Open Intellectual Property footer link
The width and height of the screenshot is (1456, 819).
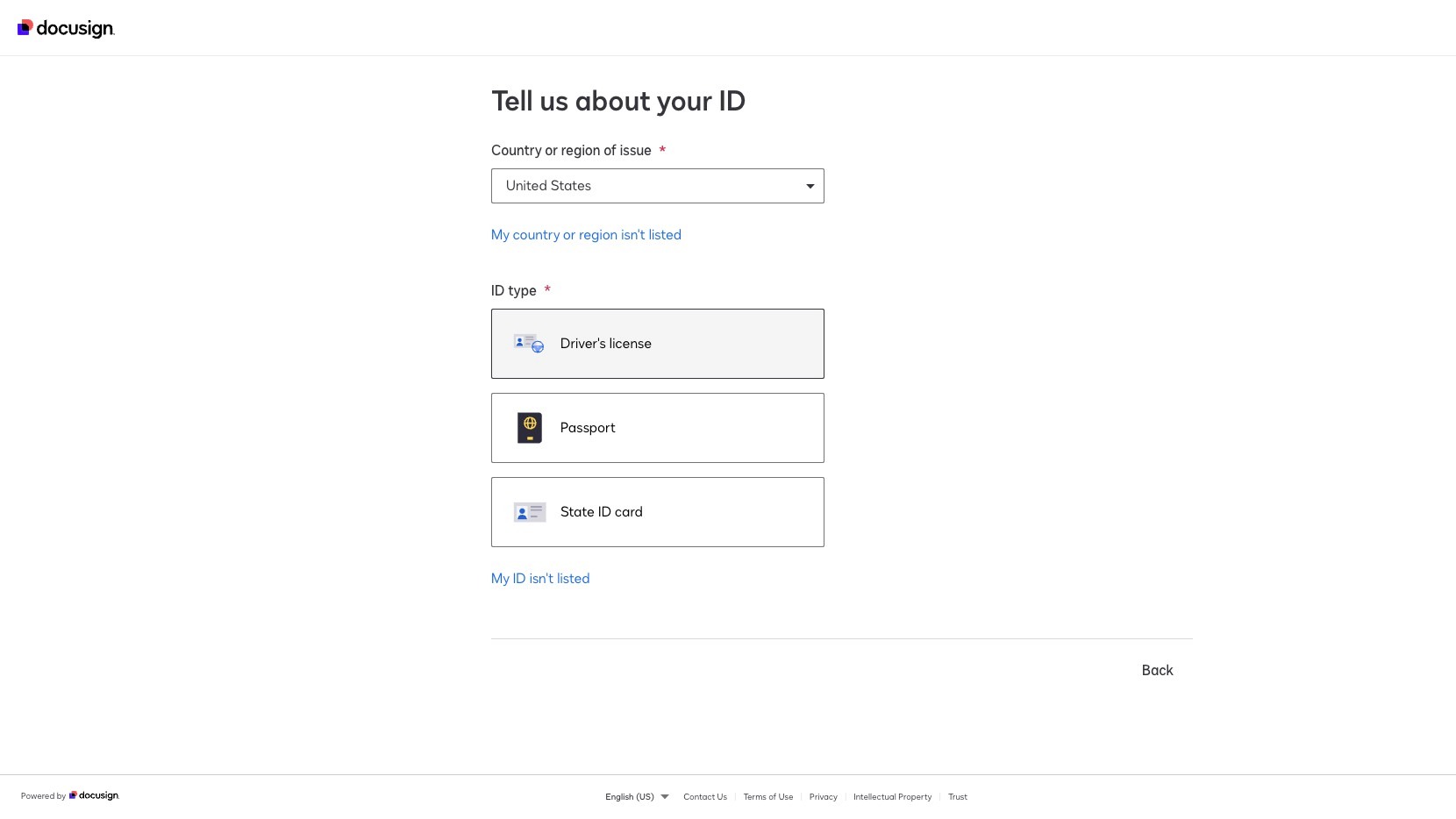[x=892, y=797]
